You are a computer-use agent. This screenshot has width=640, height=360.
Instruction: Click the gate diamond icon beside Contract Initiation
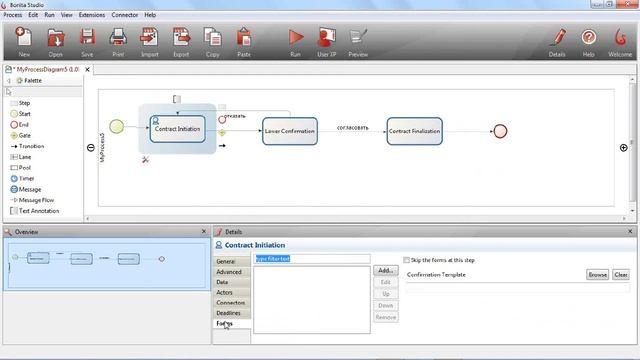pyautogui.click(x=222, y=133)
